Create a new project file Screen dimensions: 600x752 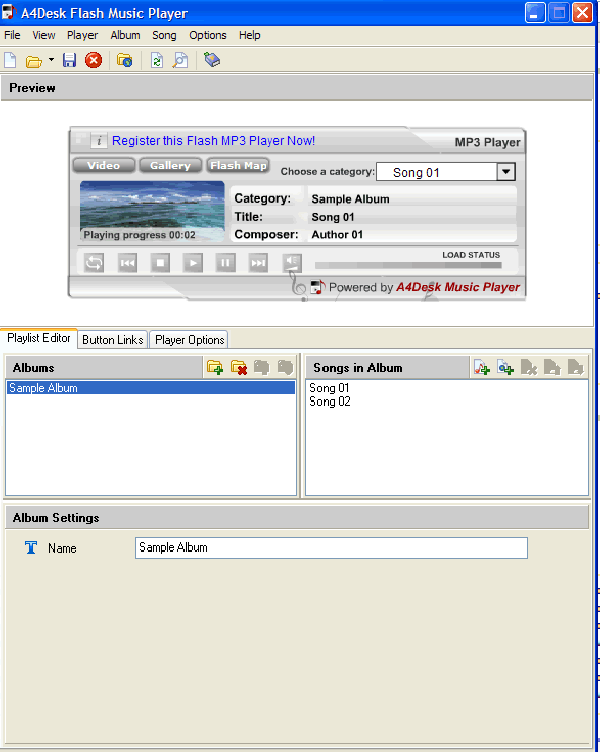point(11,60)
